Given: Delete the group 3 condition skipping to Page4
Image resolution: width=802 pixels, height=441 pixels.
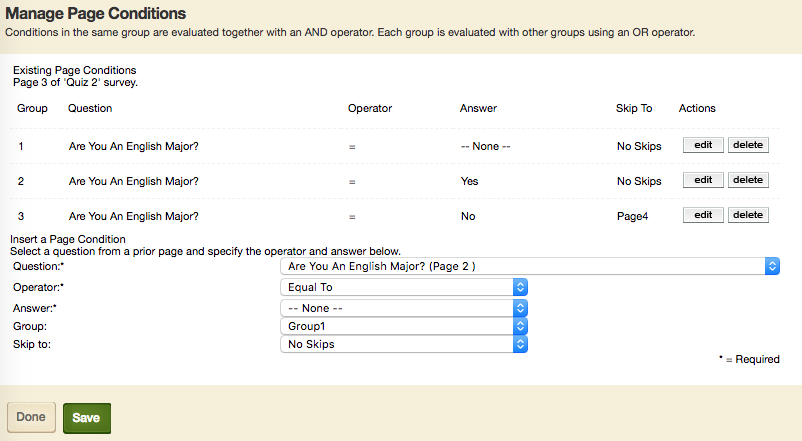Looking at the screenshot, I should coord(748,215).
